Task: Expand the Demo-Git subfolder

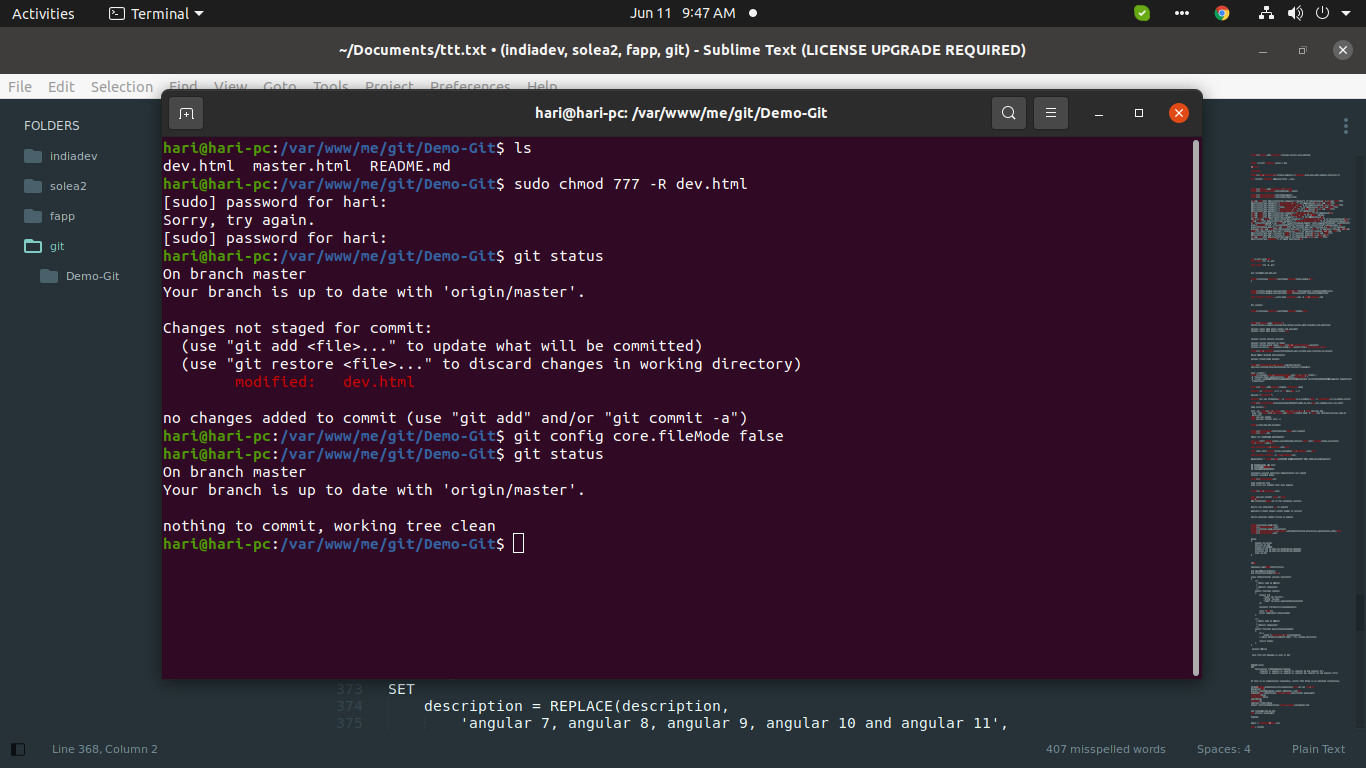Action: [x=49, y=276]
